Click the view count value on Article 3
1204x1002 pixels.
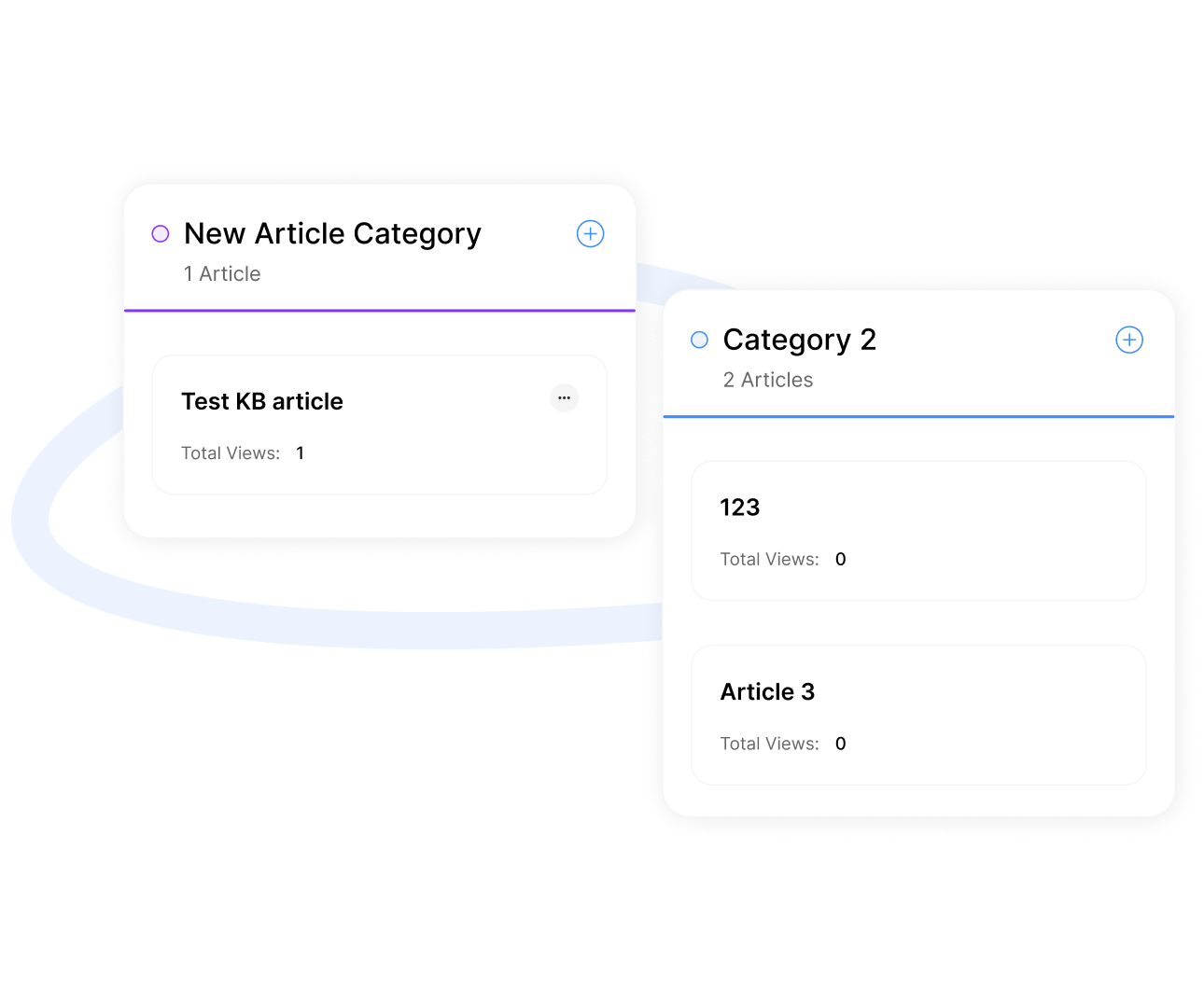(x=840, y=744)
